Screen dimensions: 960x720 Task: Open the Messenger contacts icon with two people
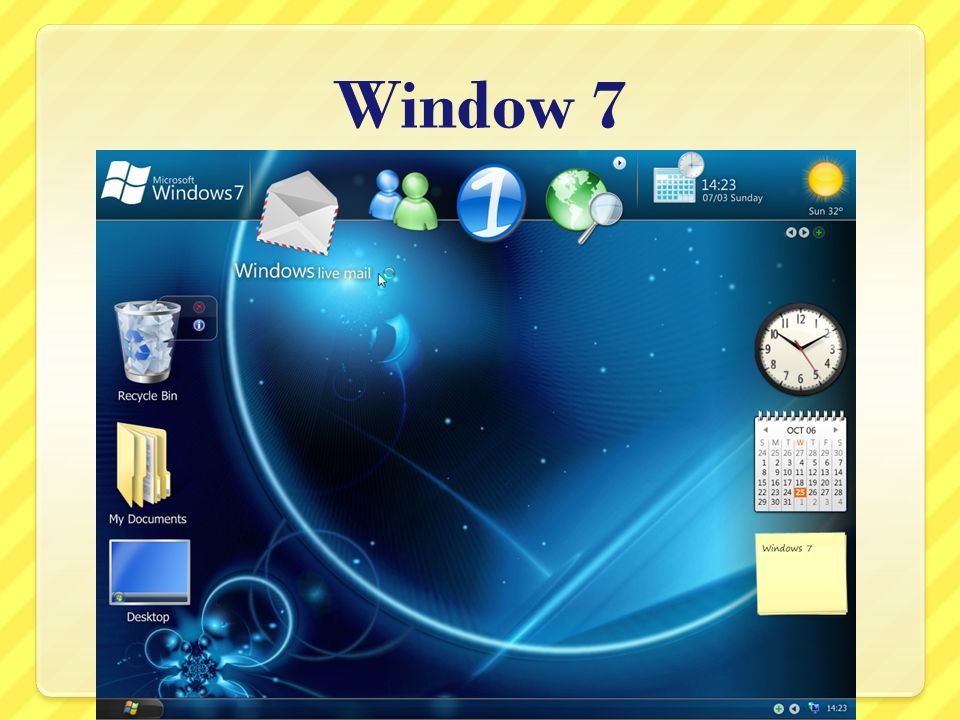point(403,200)
